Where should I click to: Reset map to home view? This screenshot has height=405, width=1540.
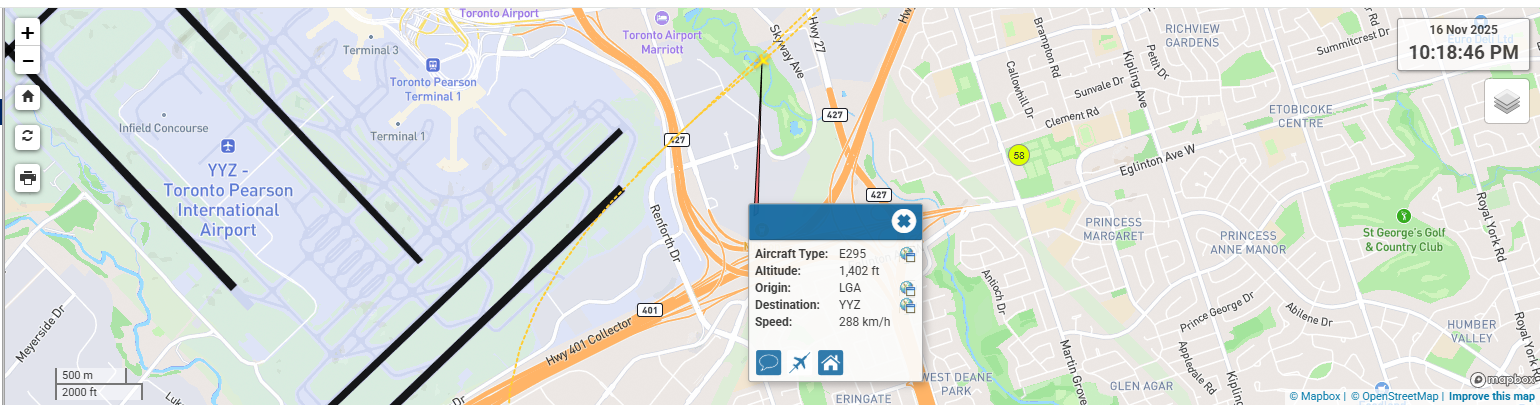pos(28,97)
